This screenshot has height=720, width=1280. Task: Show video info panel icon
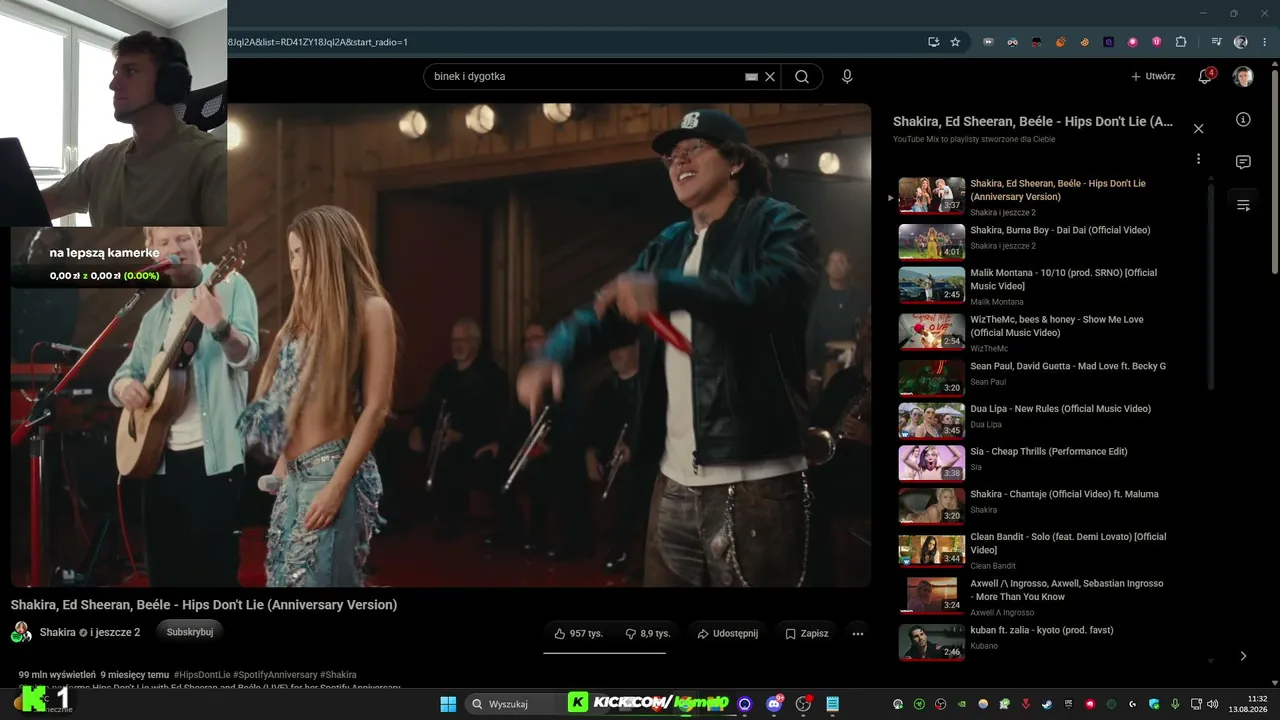coord(1243,120)
